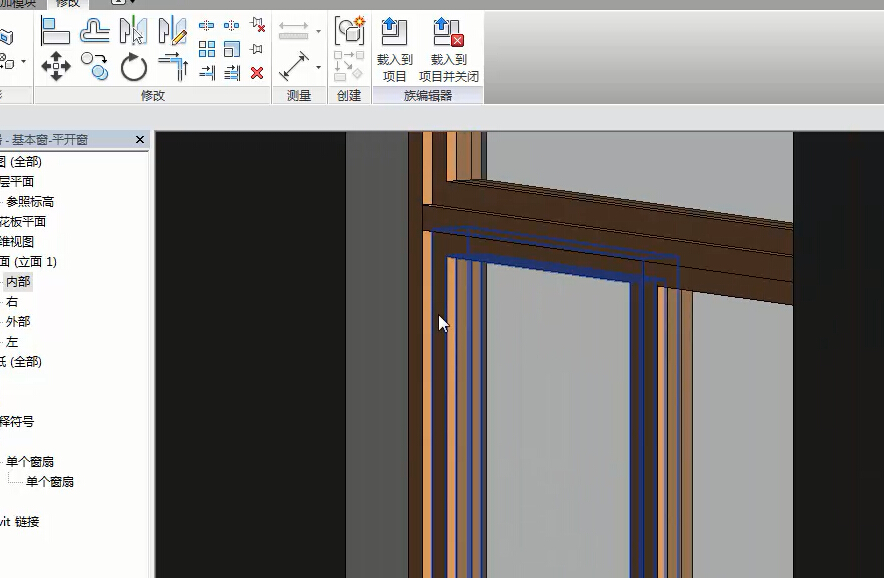
Task: Close the project browser panel
Action: 140,140
